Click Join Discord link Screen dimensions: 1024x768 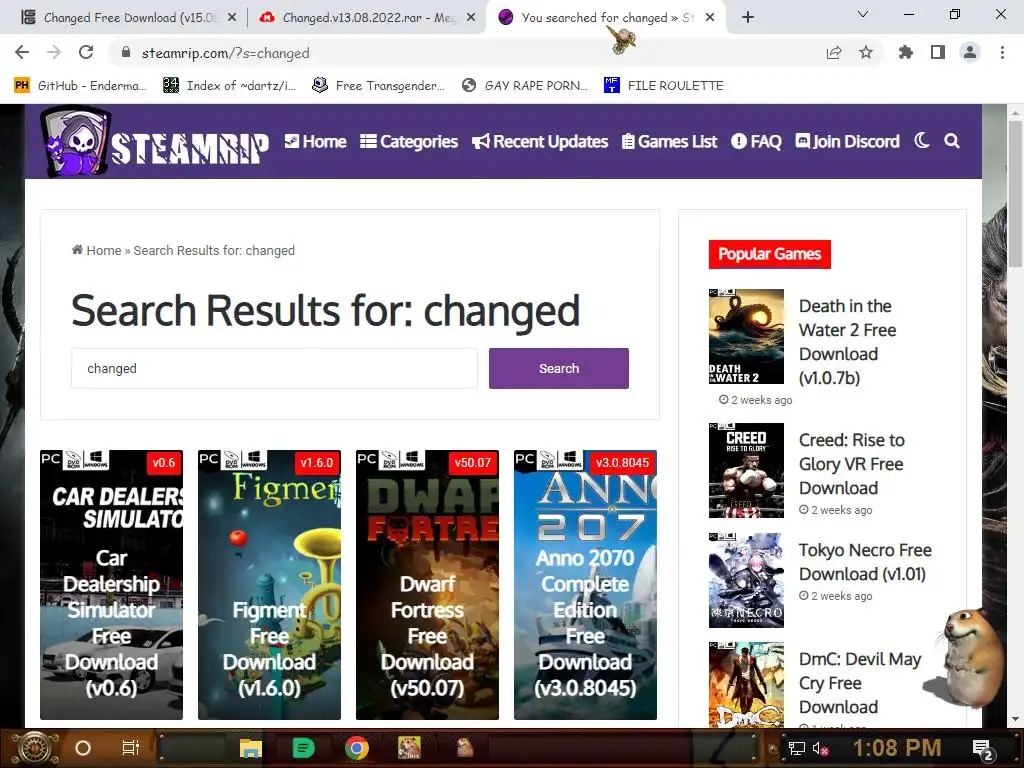point(847,142)
